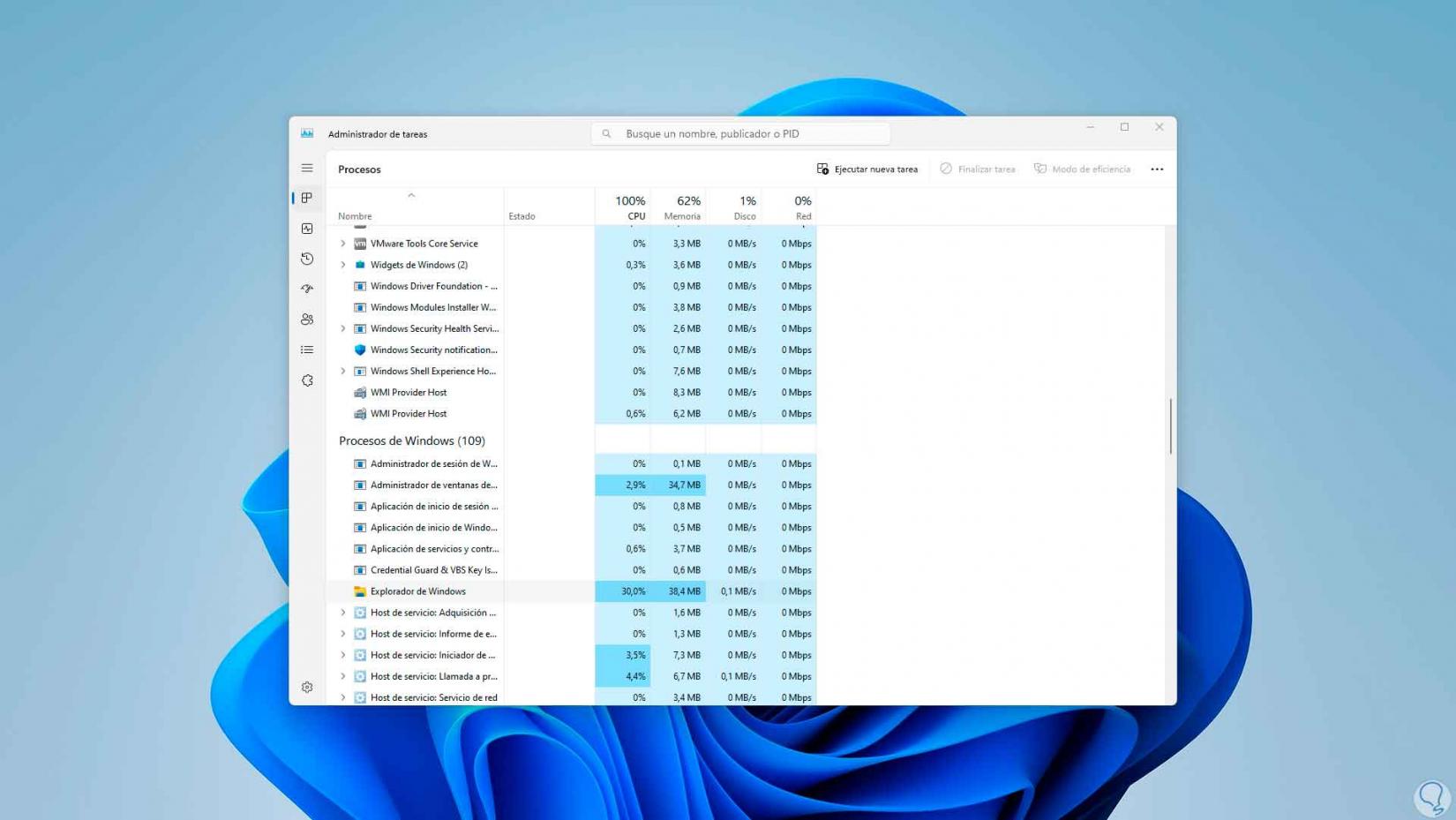Expand Host de servicio: Servicio de red row
This screenshot has height=820, width=1456.
pyautogui.click(x=343, y=697)
